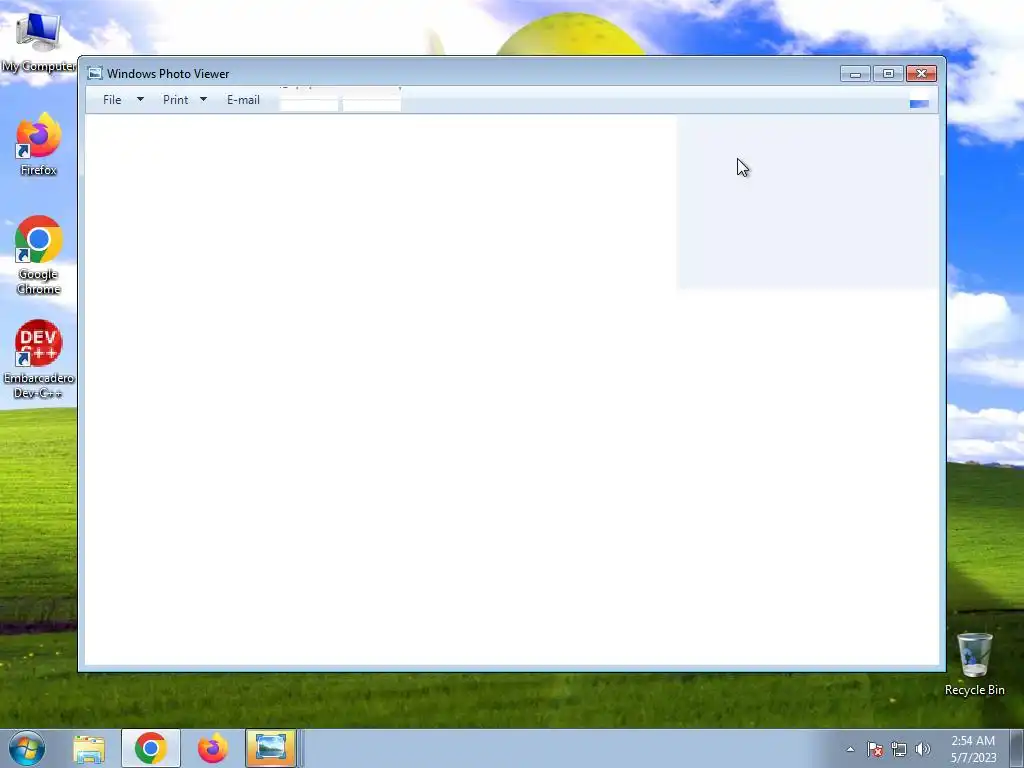Open the network status tray icon
Image resolution: width=1024 pixels, height=768 pixels.
899,749
